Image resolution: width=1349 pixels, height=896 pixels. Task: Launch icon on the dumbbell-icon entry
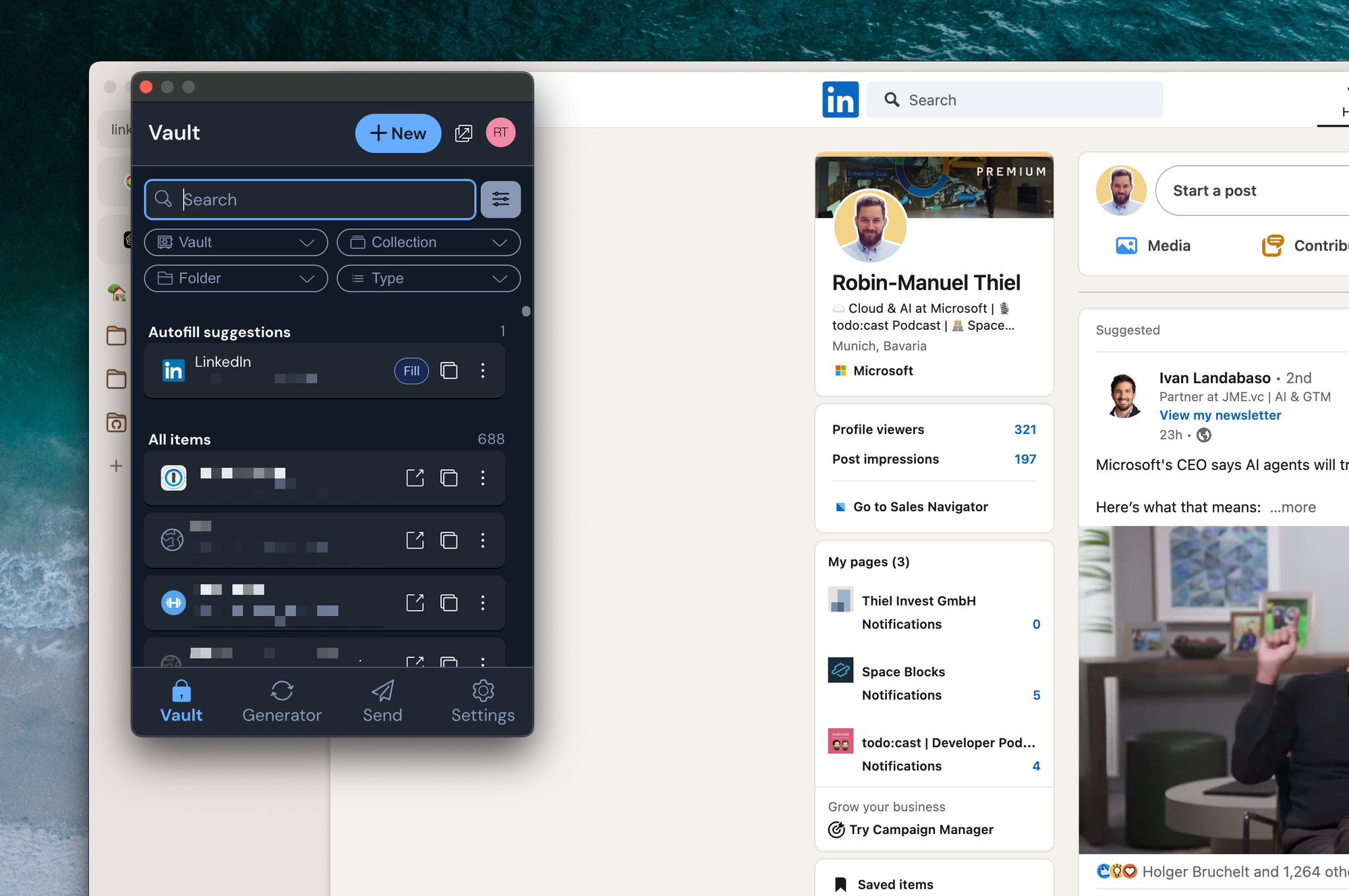(x=415, y=603)
